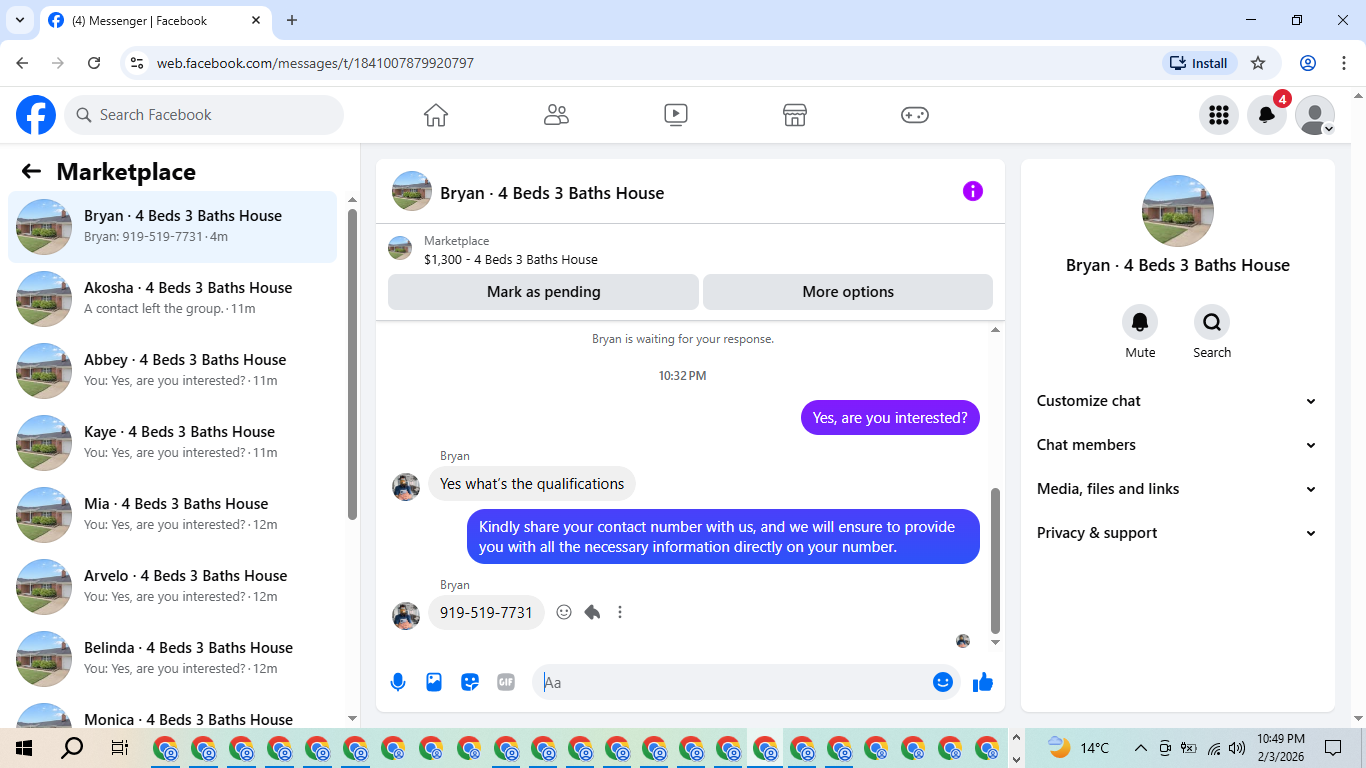Bookmark this page star icon

pos(1258,63)
